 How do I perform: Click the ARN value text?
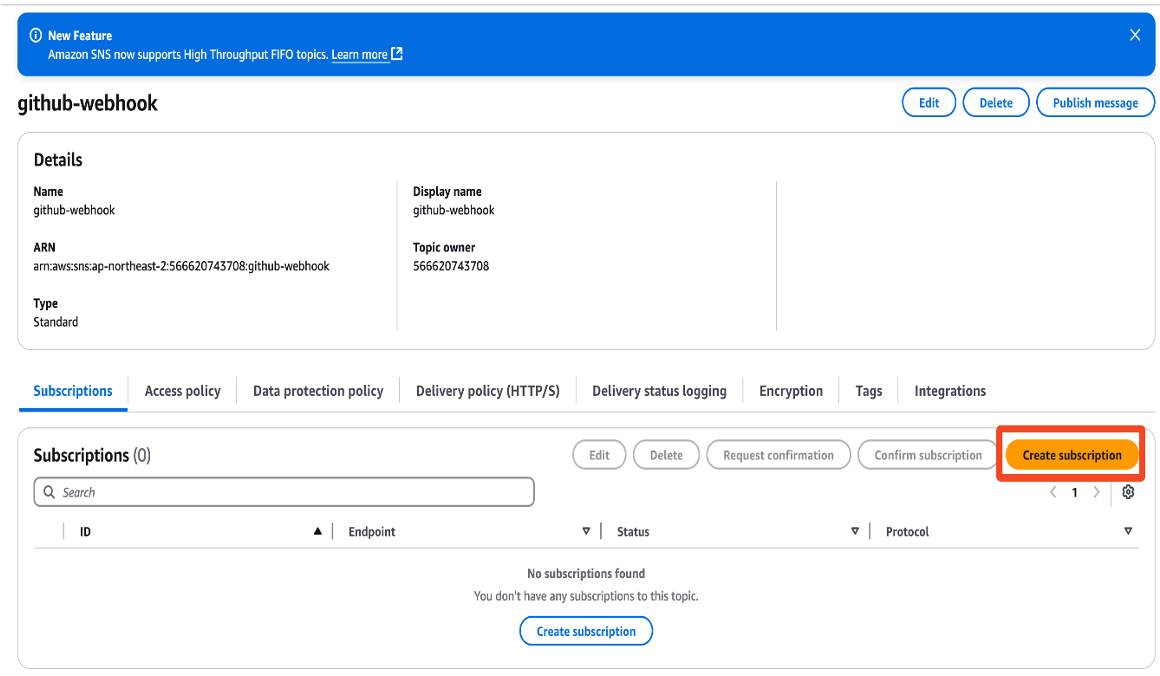click(x=181, y=266)
